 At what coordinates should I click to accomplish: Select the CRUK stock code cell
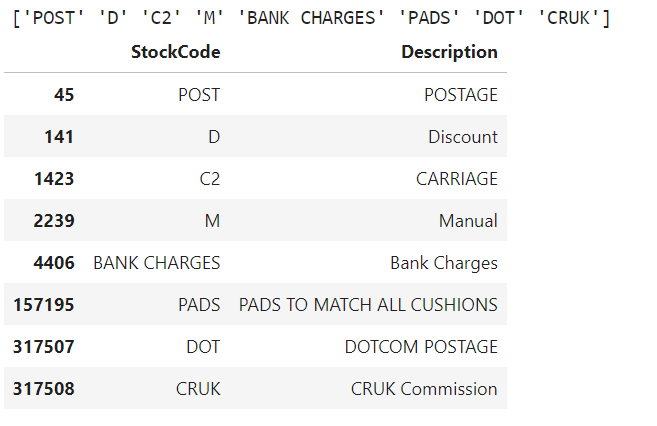(x=198, y=389)
